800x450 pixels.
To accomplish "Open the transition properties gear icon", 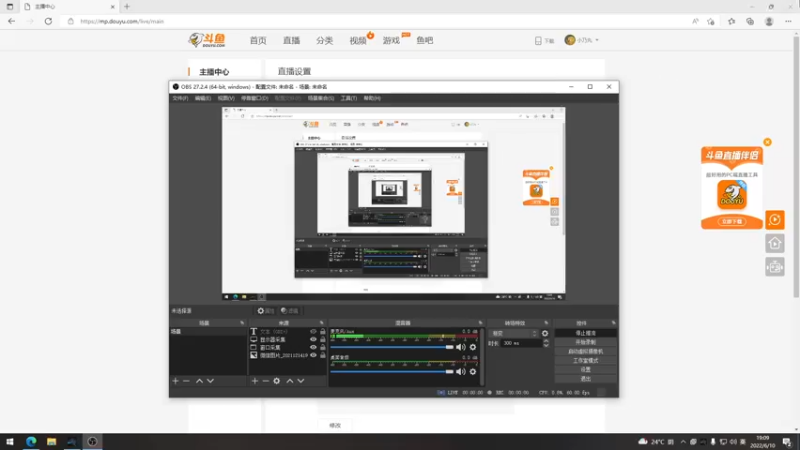I will 545,334.
